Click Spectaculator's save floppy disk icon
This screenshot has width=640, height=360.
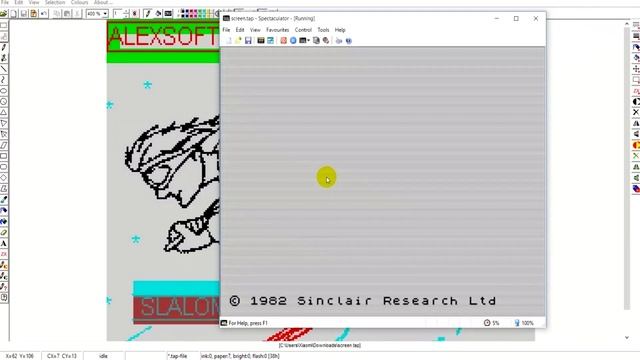[248, 40]
